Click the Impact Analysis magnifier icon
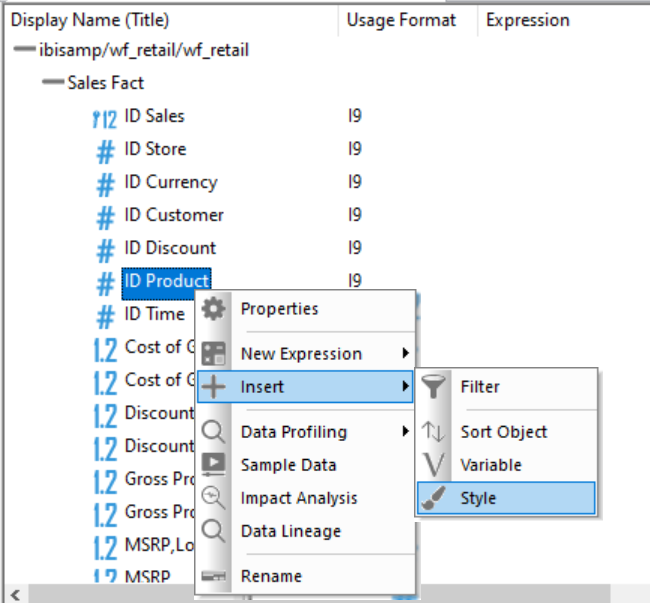Viewport: 650px width, 603px height. [214, 498]
